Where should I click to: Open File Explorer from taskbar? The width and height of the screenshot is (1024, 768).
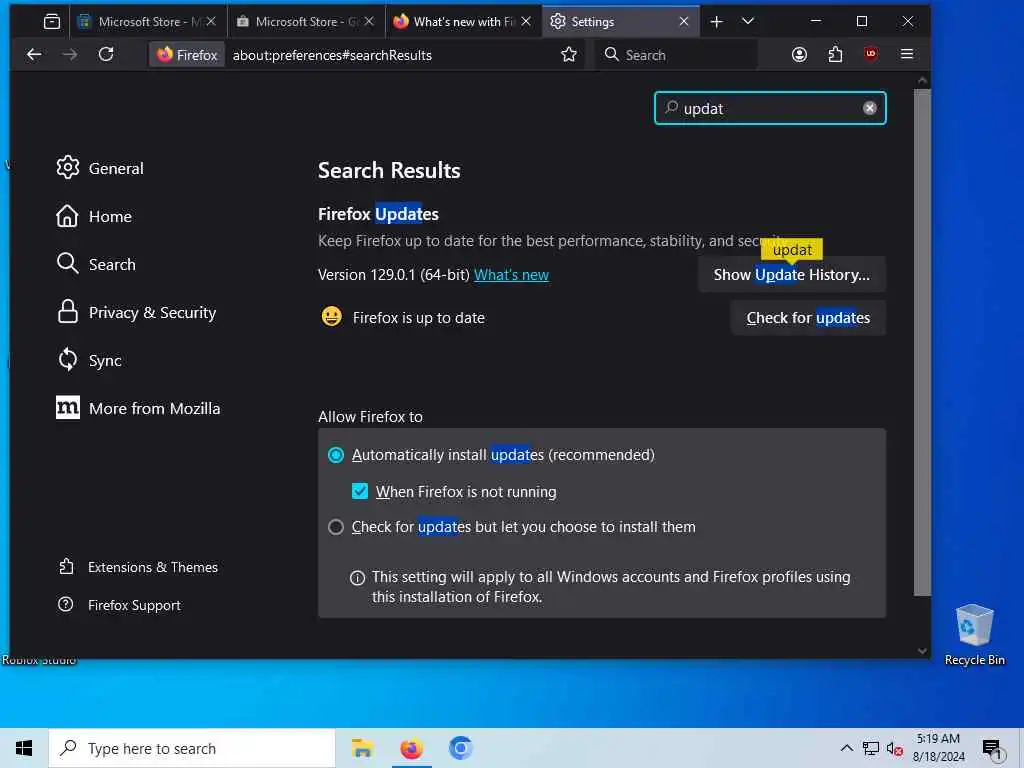point(362,748)
